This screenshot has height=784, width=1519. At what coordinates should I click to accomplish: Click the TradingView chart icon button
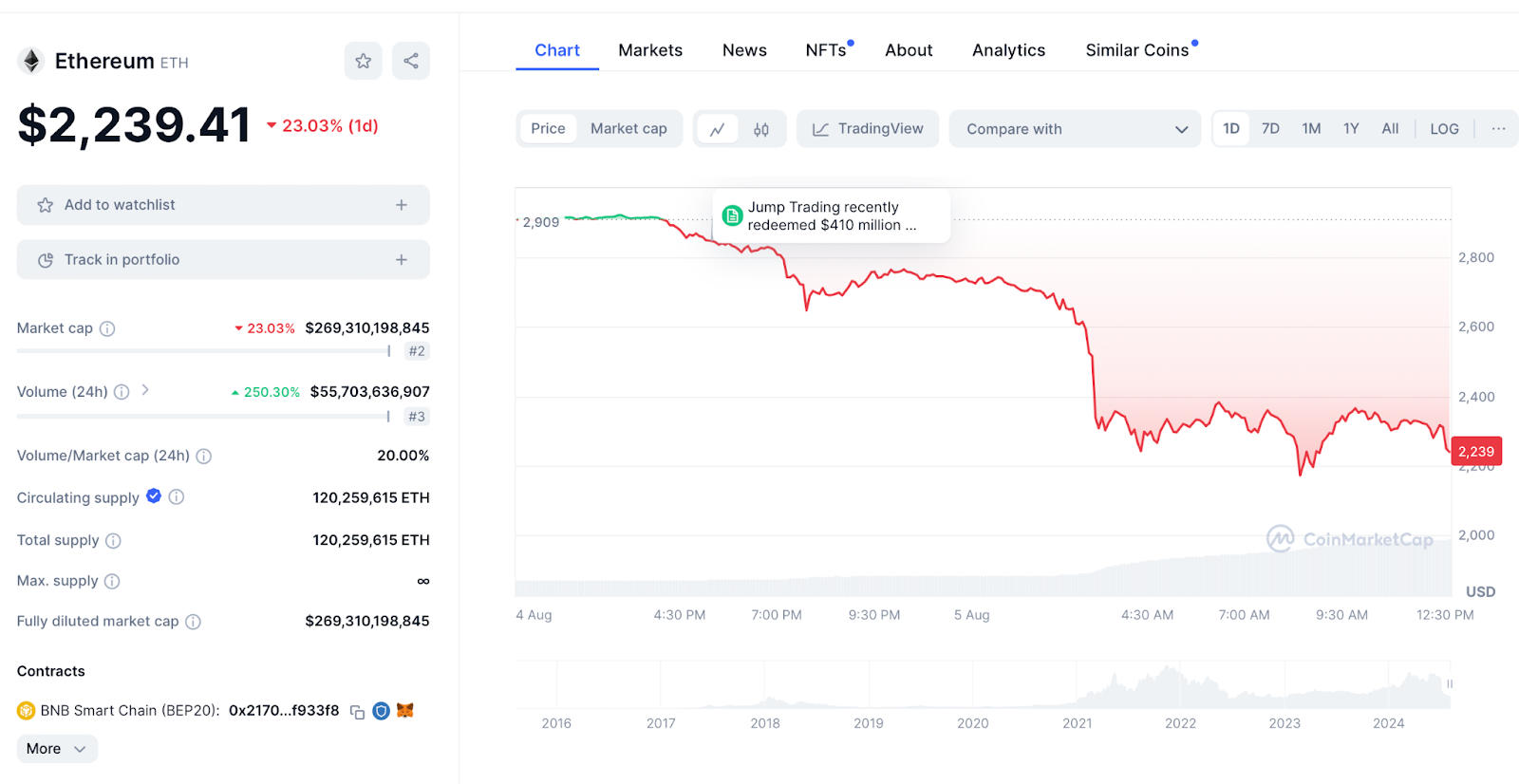[x=868, y=129]
